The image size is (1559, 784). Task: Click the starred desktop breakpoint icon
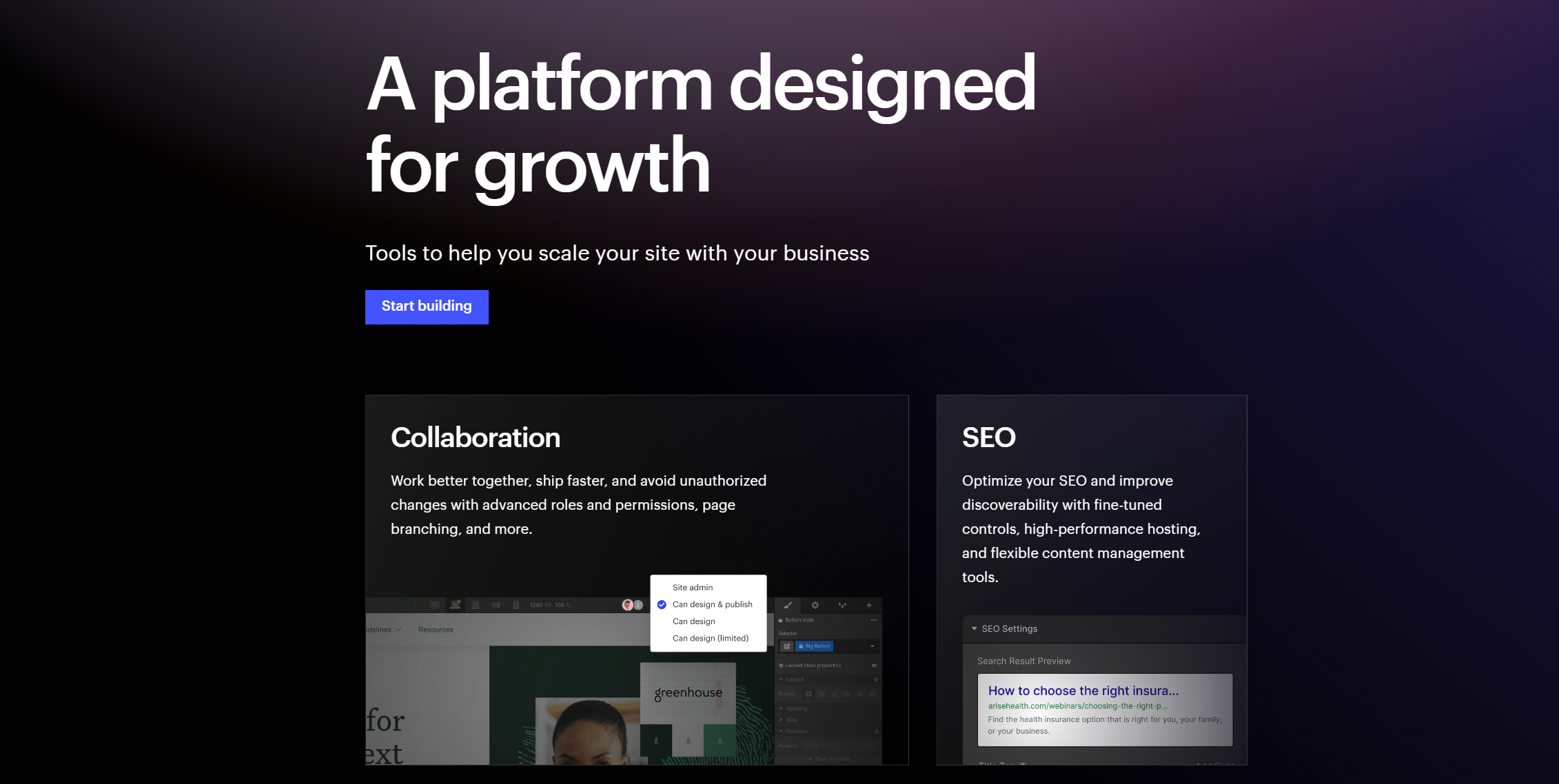coord(456,605)
